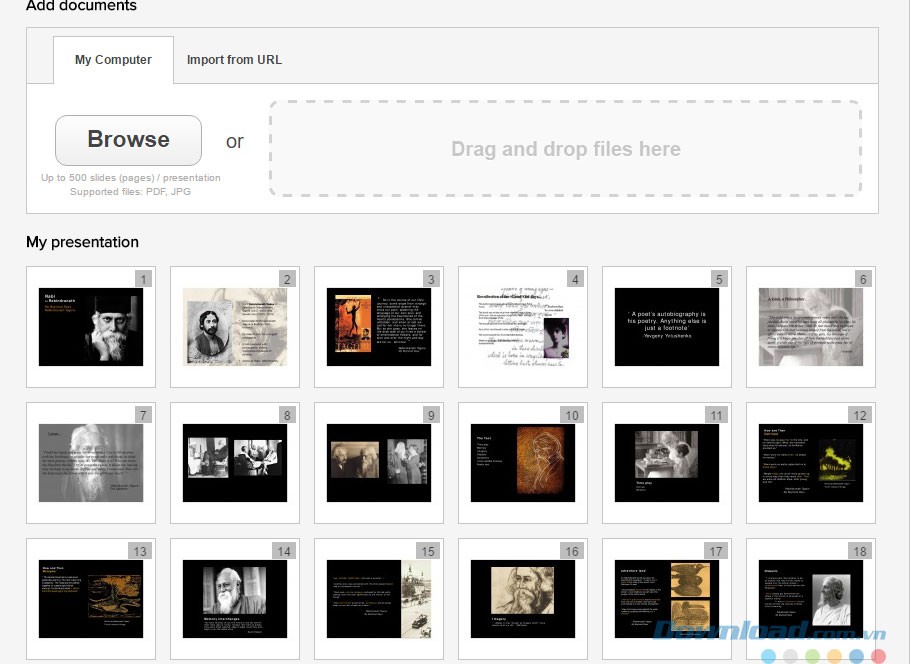Switch to the My Computer tab
The image size is (910, 664).
[113, 60]
